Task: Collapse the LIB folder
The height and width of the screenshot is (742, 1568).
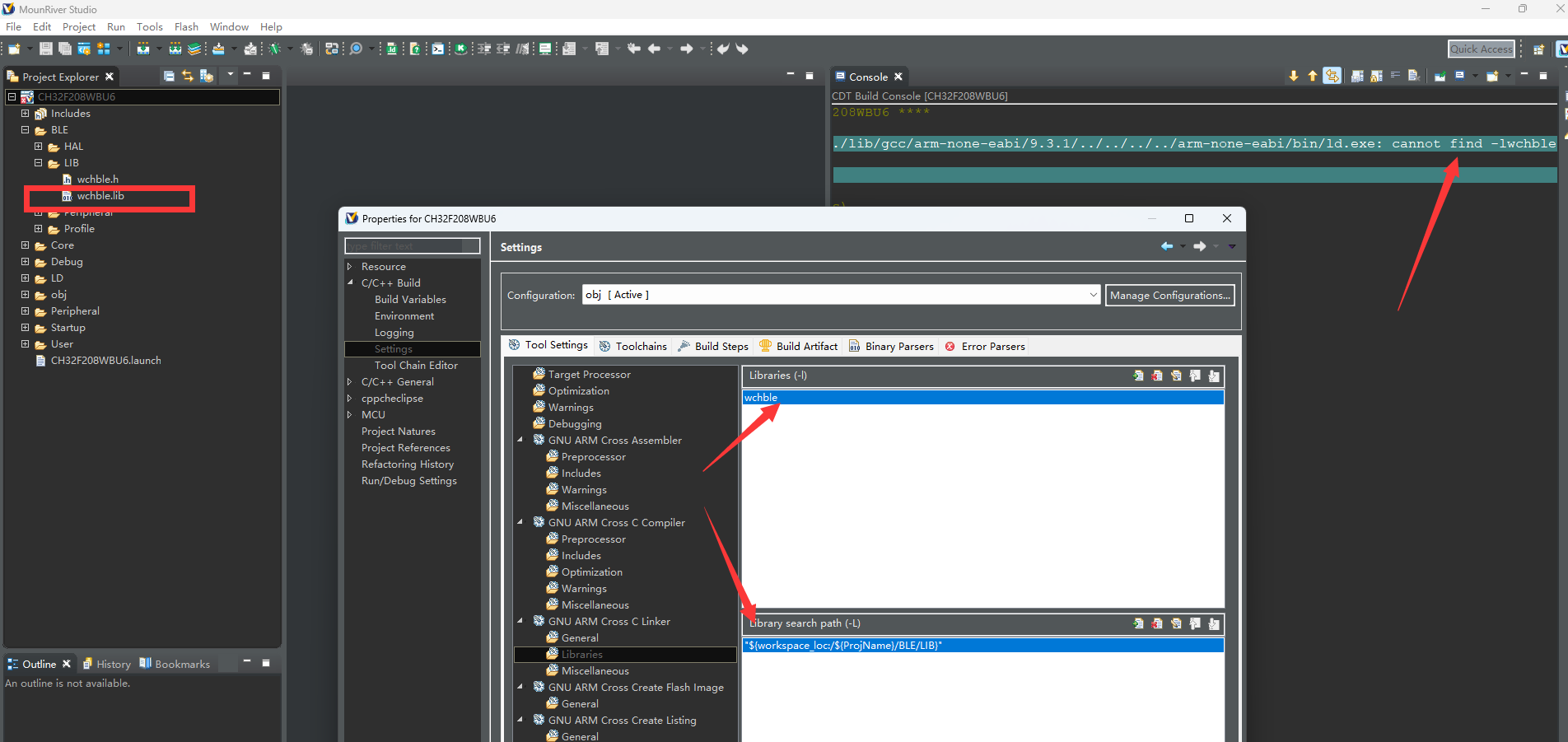Action: [38, 163]
